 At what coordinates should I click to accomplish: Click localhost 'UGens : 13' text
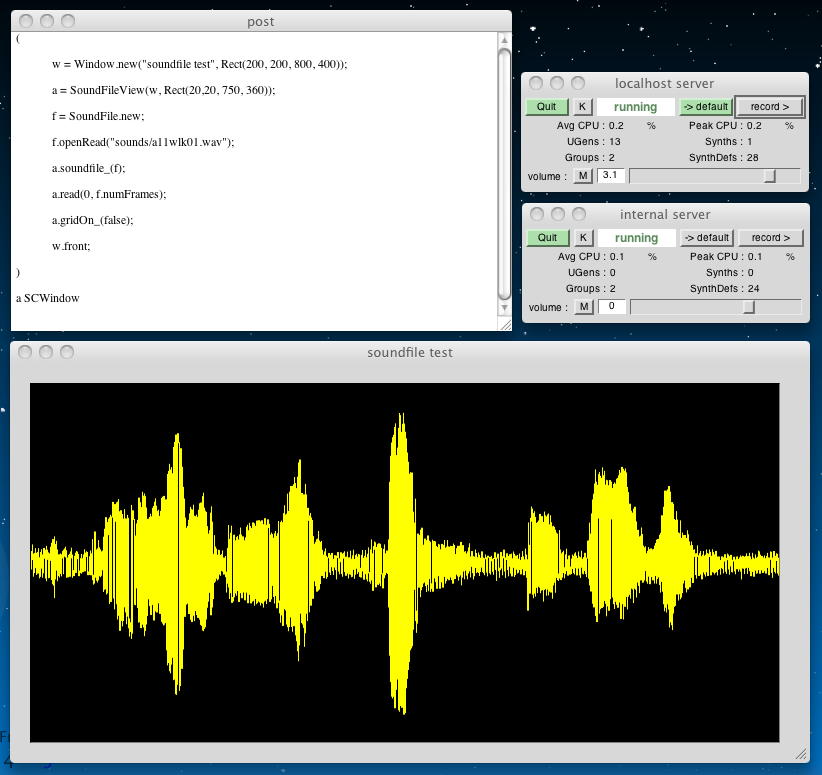(593, 142)
